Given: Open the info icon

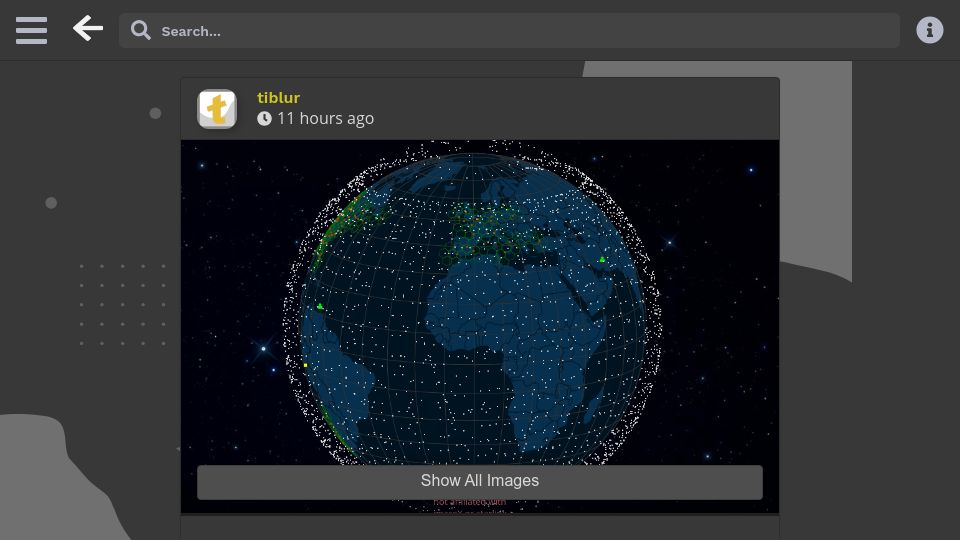Looking at the screenshot, I should pyautogui.click(x=929, y=30).
